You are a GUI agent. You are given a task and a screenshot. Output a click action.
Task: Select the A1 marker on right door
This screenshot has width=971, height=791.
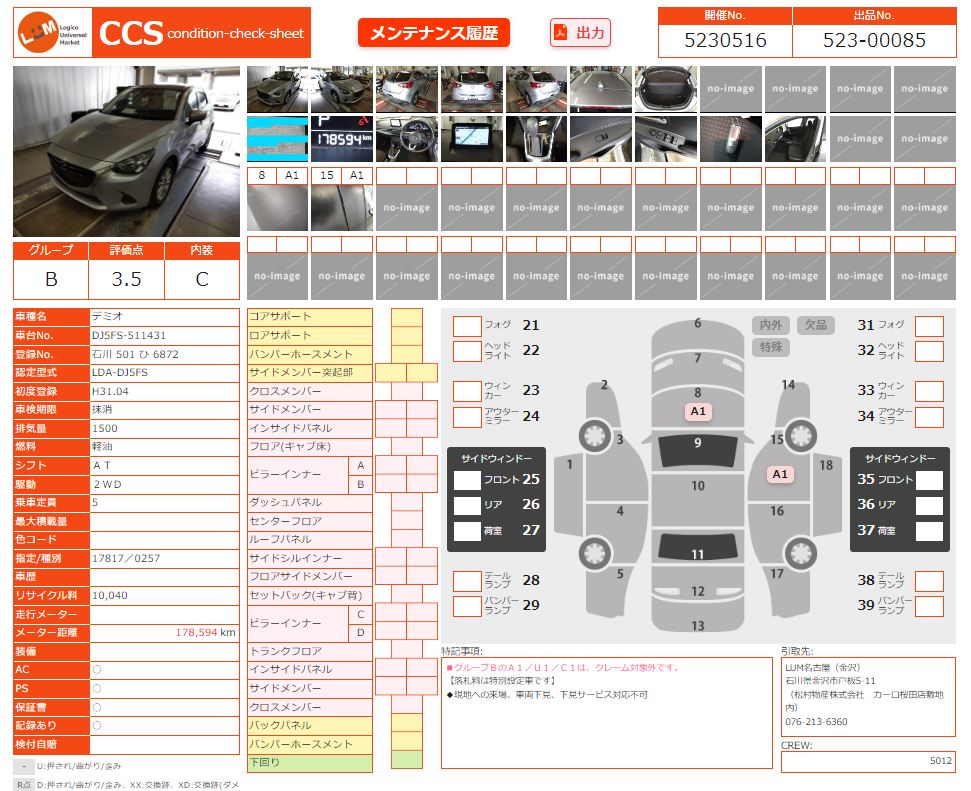coord(780,474)
